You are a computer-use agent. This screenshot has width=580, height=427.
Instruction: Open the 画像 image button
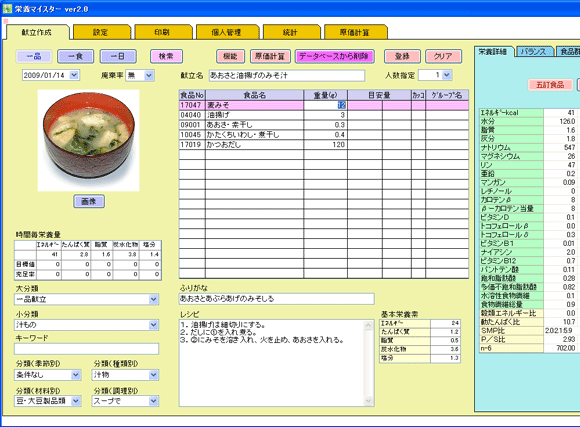89,201
